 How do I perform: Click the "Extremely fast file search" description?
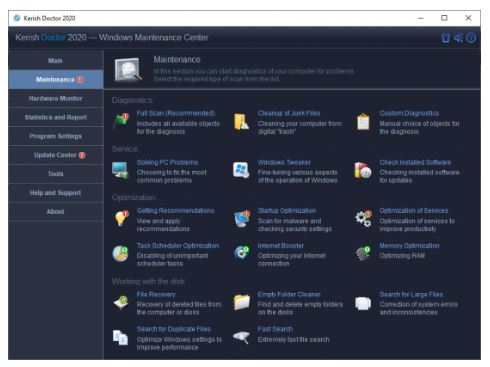point(293,339)
